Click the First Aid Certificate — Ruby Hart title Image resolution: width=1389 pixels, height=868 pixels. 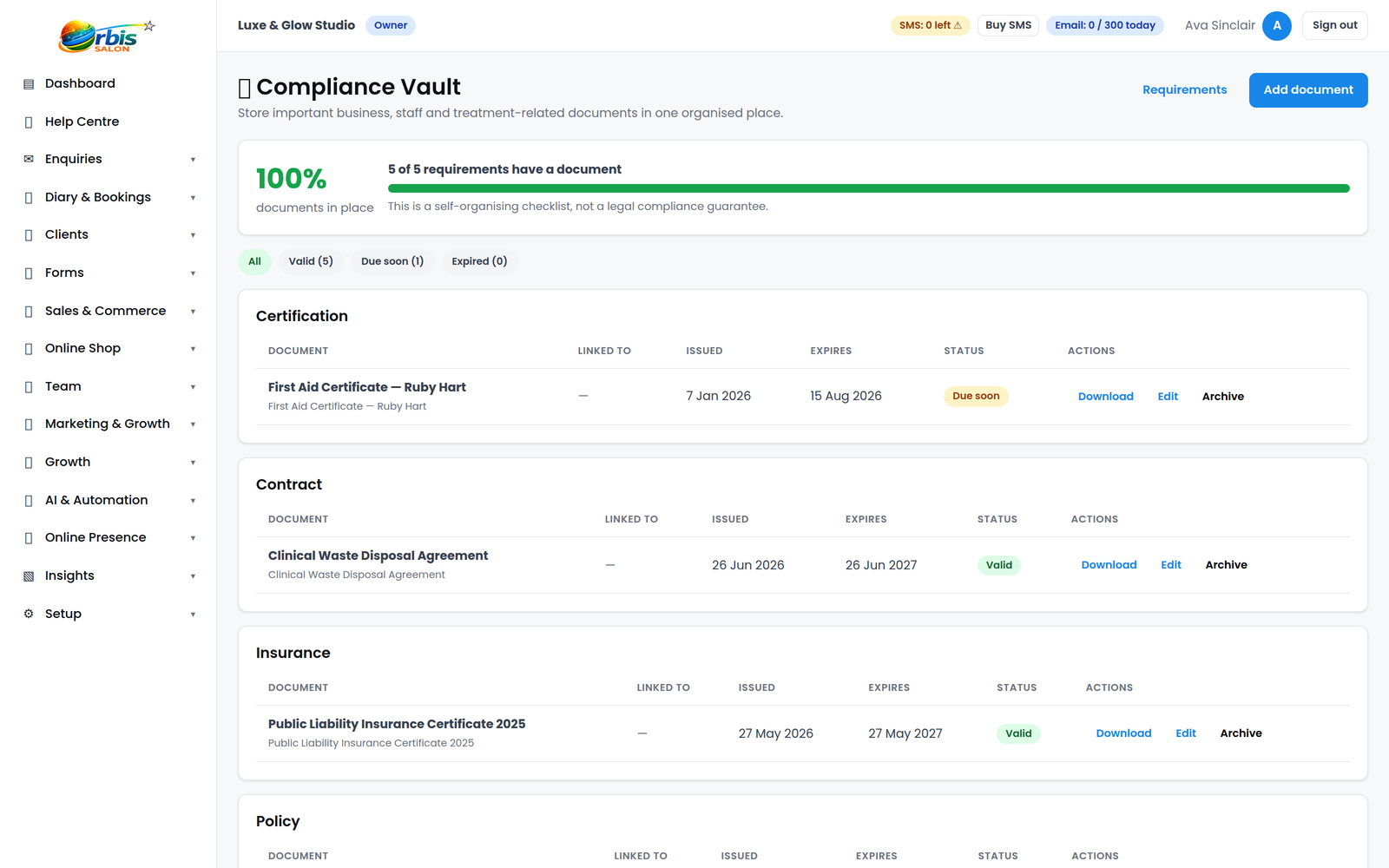[x=367, y=387]
